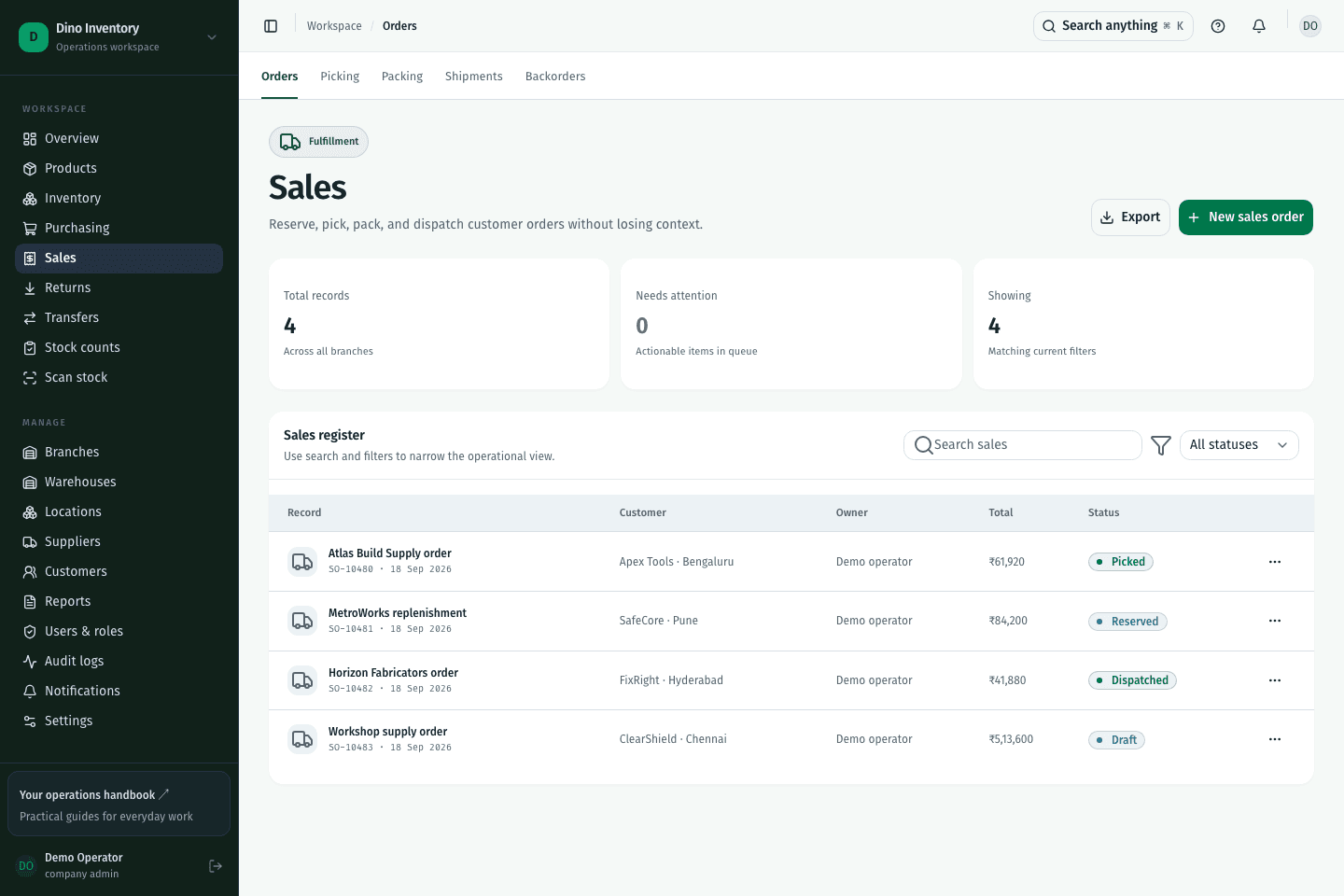
Task: Click the Total records card
Action: [439, 324]
